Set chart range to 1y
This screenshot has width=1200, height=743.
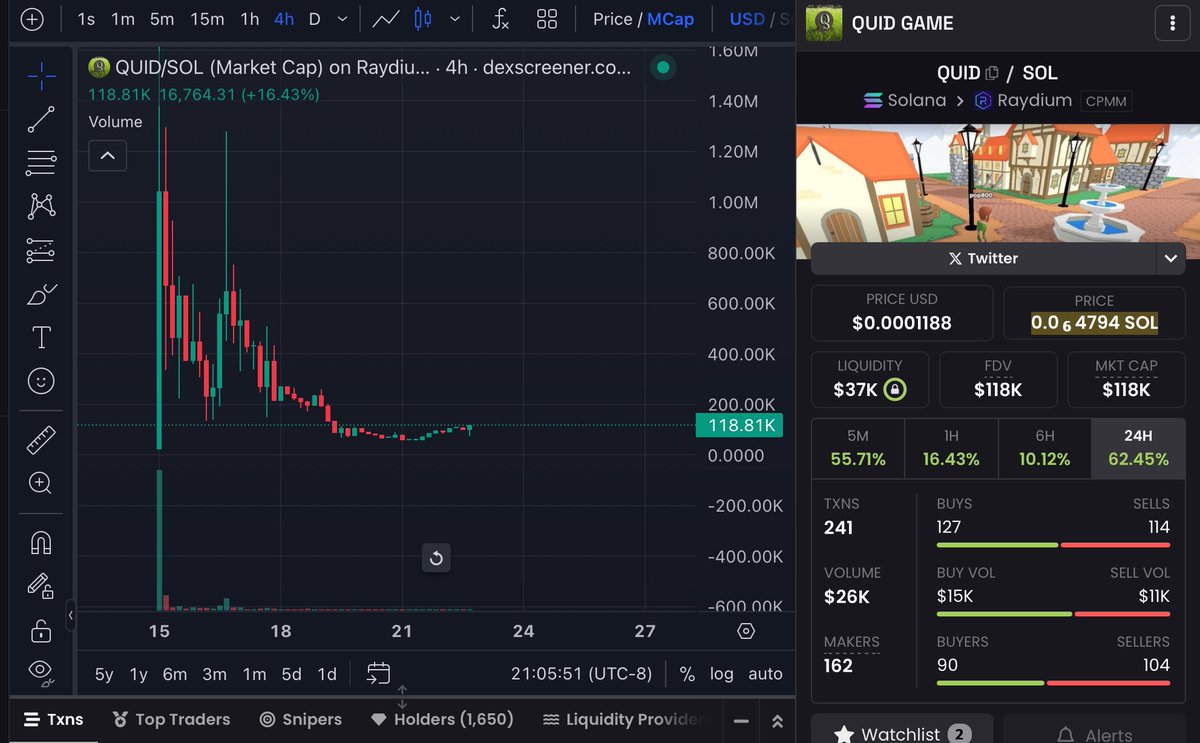[x=139, y=674]
